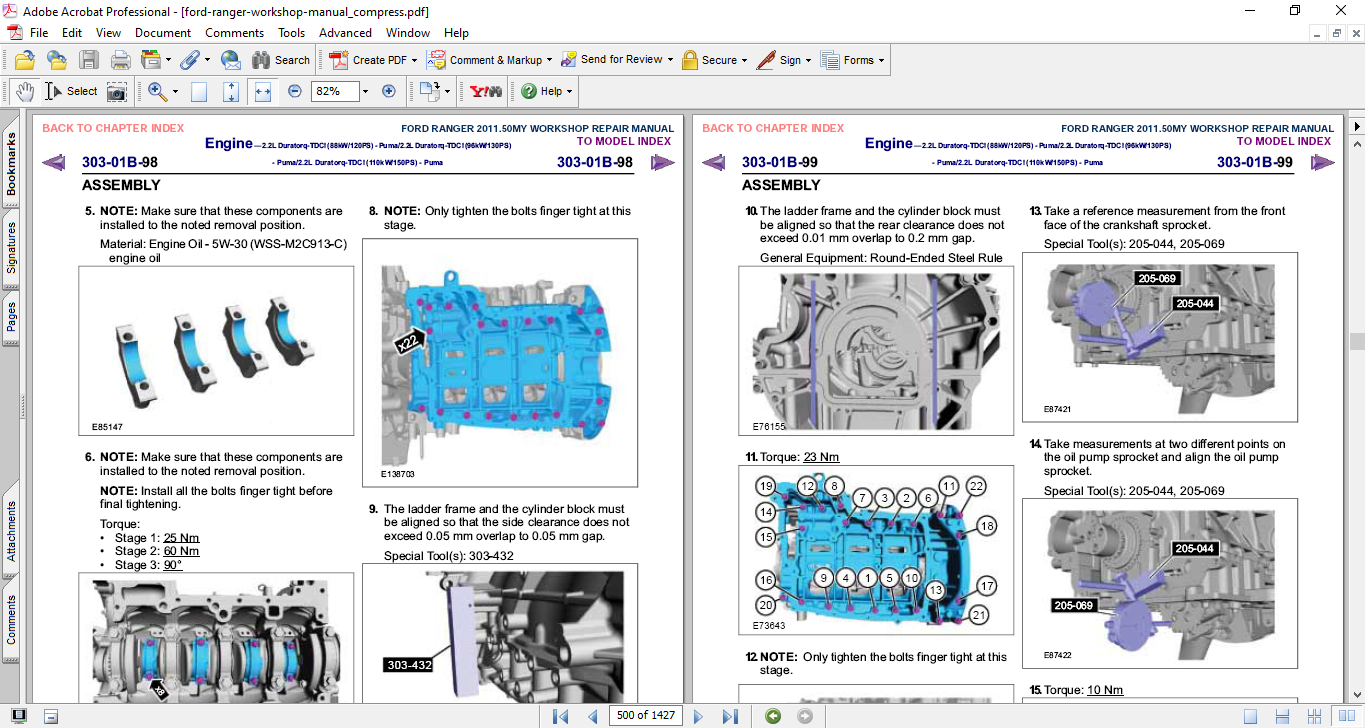
Task: Click right page TO MODEL INDEX link
Action: (1283, 141)
